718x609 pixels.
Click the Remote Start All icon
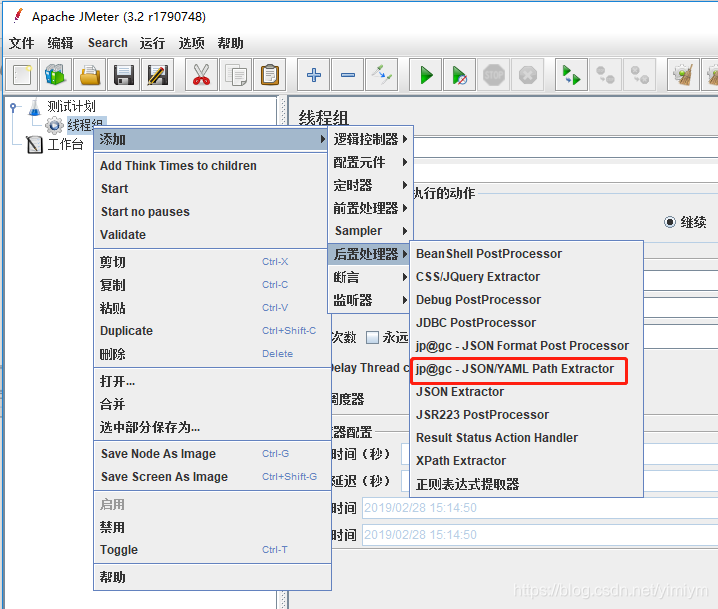click(x=571, y=75)
